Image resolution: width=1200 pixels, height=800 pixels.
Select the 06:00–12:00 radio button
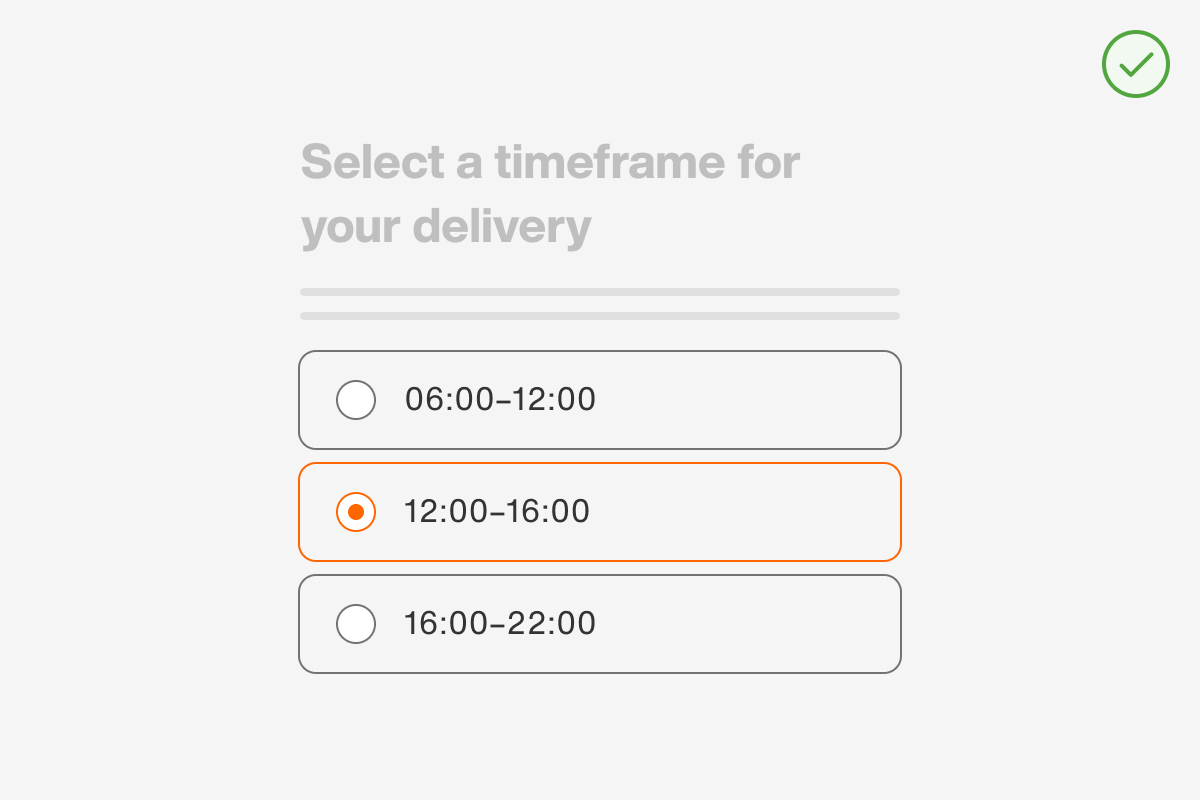pos(356,400)
